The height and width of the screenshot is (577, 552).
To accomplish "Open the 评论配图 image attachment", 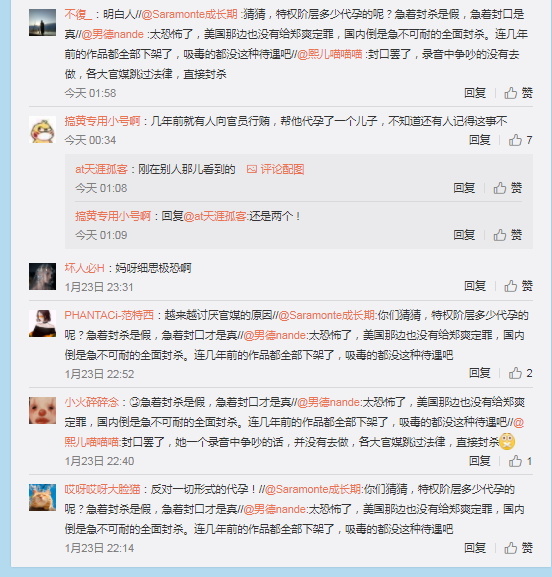I will (x=275, y=169).
